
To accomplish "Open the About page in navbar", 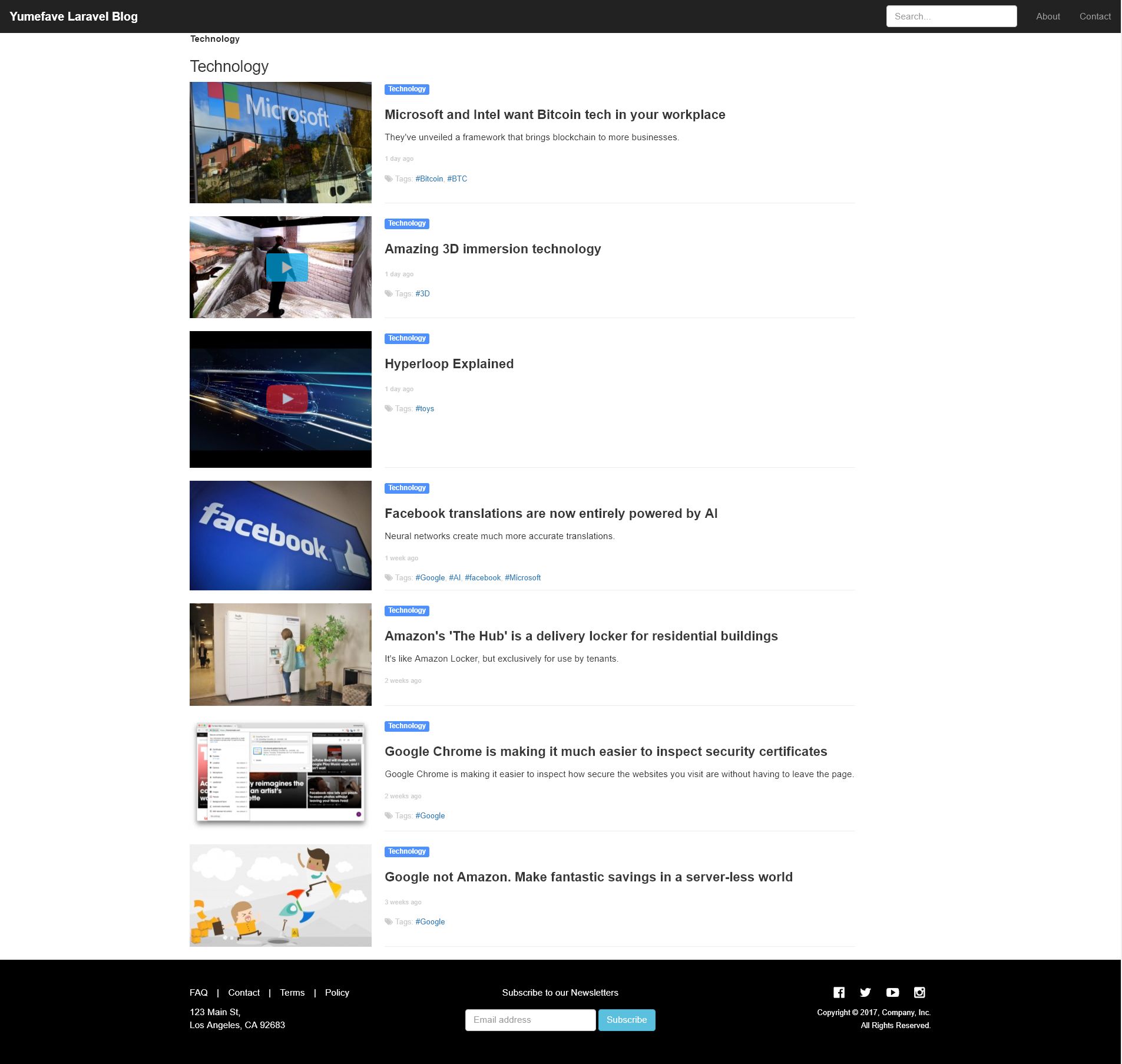I will pos(1048,16).
